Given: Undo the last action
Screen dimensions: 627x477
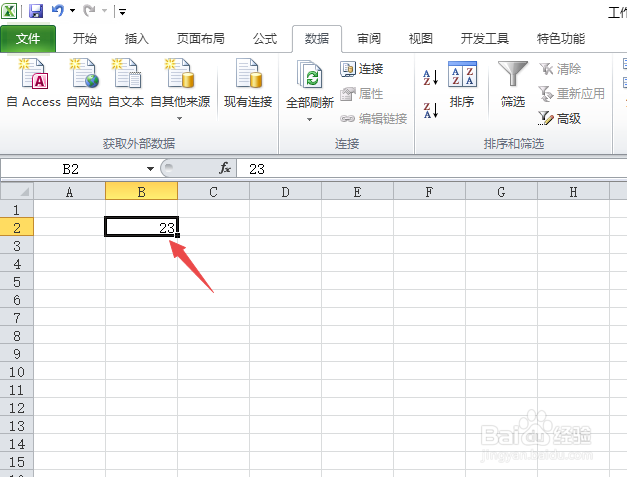Looking at the screenshot, I should pyautogui.click(x=58, y=10).
